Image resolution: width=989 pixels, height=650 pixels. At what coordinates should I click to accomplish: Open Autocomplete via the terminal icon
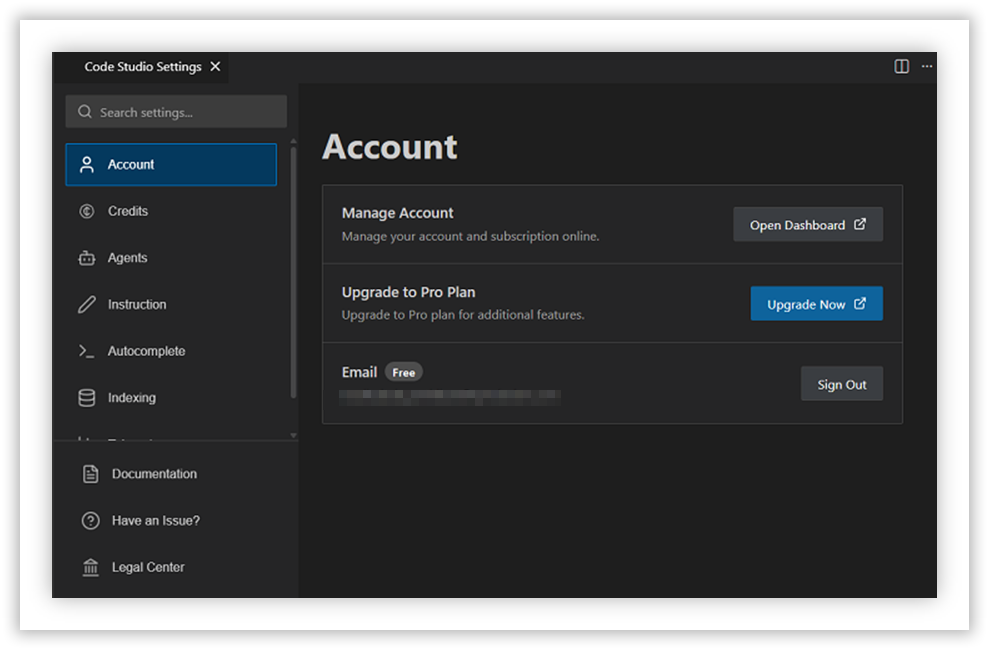pyautogui.click(x=89, y=351)
